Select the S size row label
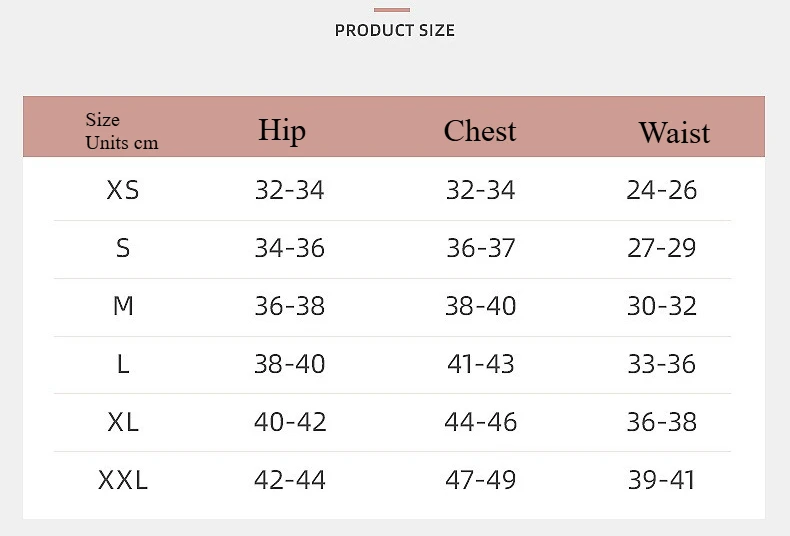Screen dimensions: 790x536 [x=123, y=248]
